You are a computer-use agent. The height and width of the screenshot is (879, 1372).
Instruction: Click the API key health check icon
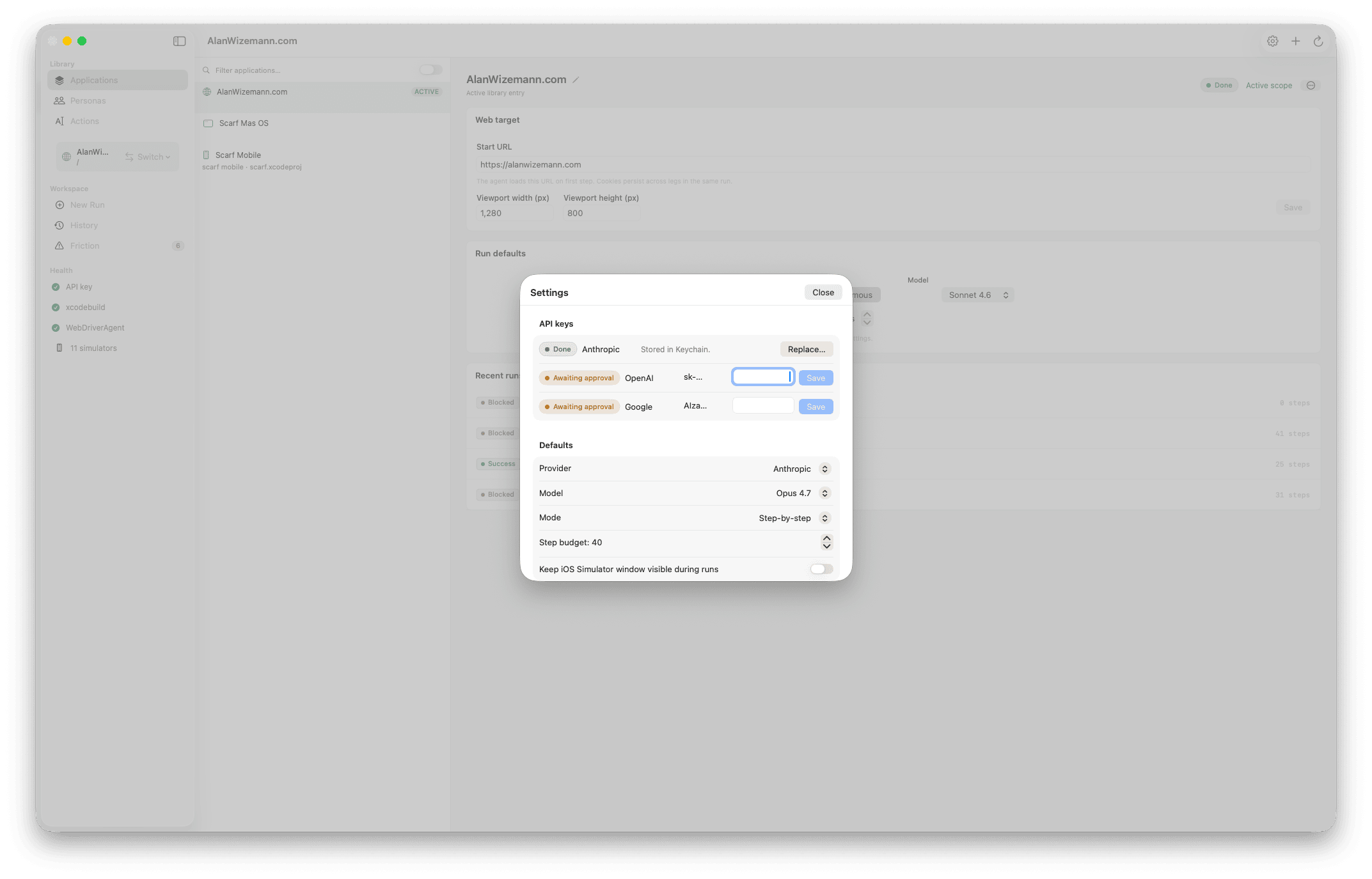pos(56,287)
